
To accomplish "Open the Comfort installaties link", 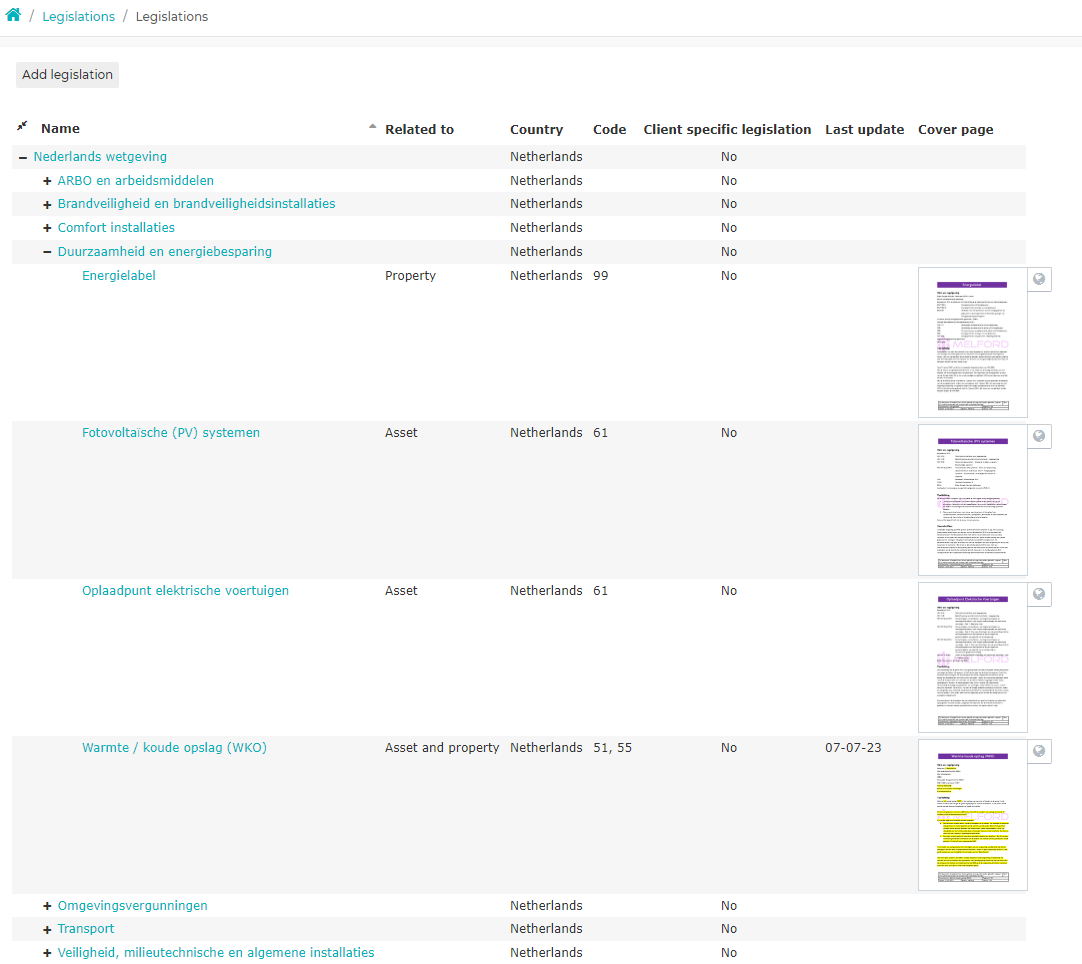I will pos(116,227).
